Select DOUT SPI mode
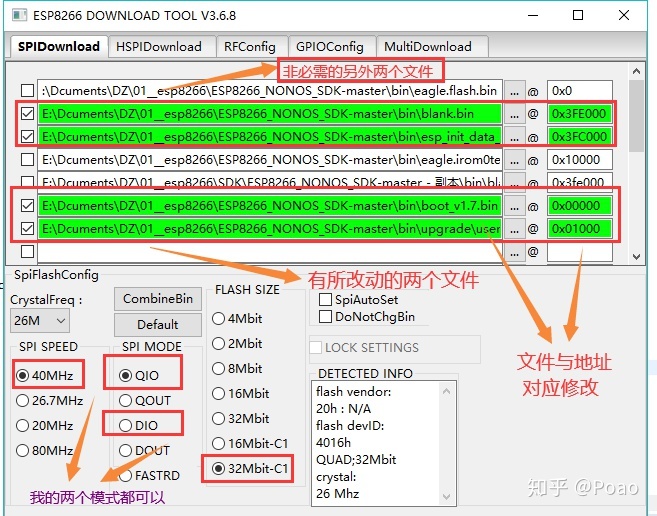657x516 pixels. (145, 451)
